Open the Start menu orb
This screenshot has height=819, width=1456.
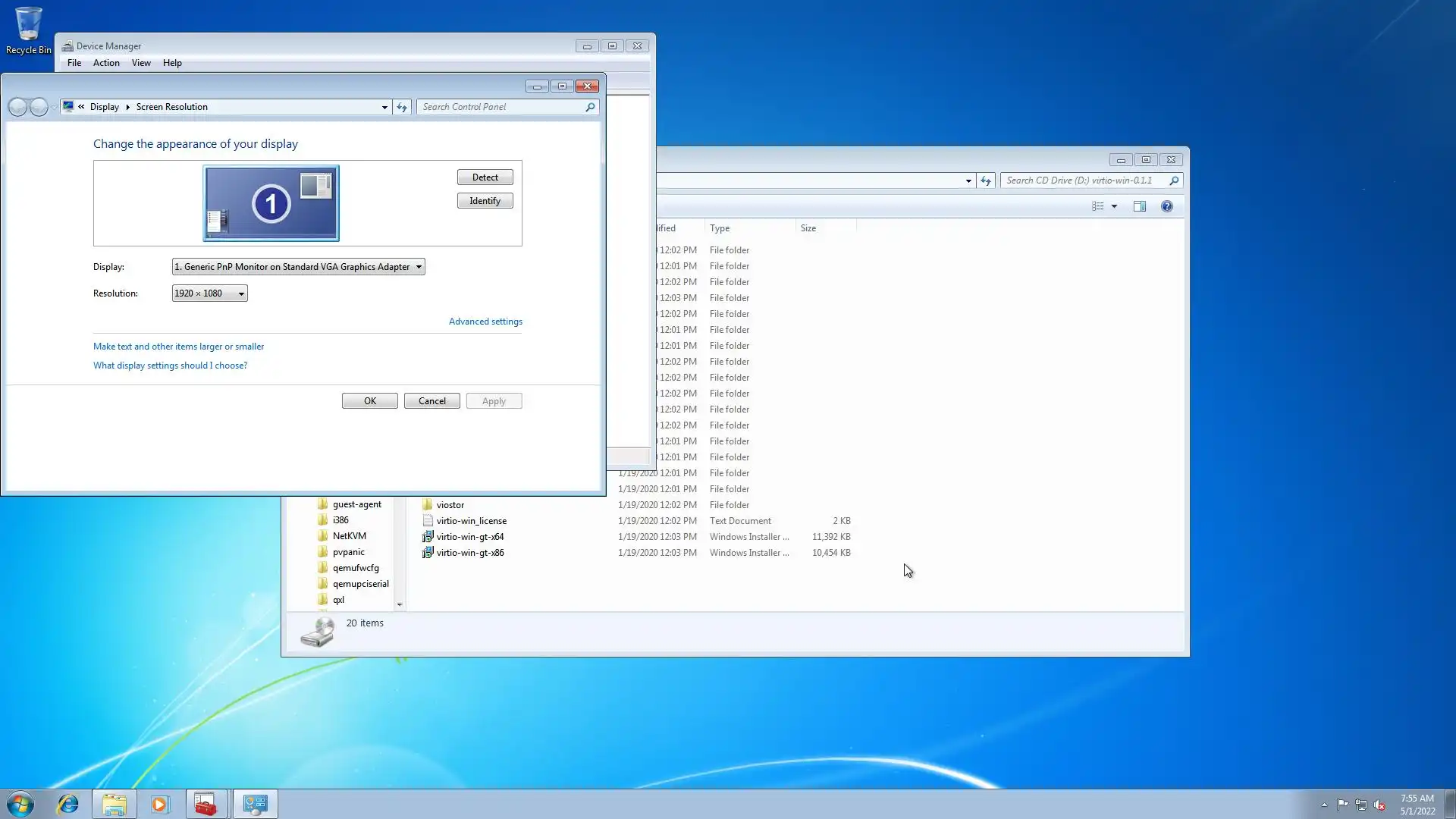pos(20,804)
